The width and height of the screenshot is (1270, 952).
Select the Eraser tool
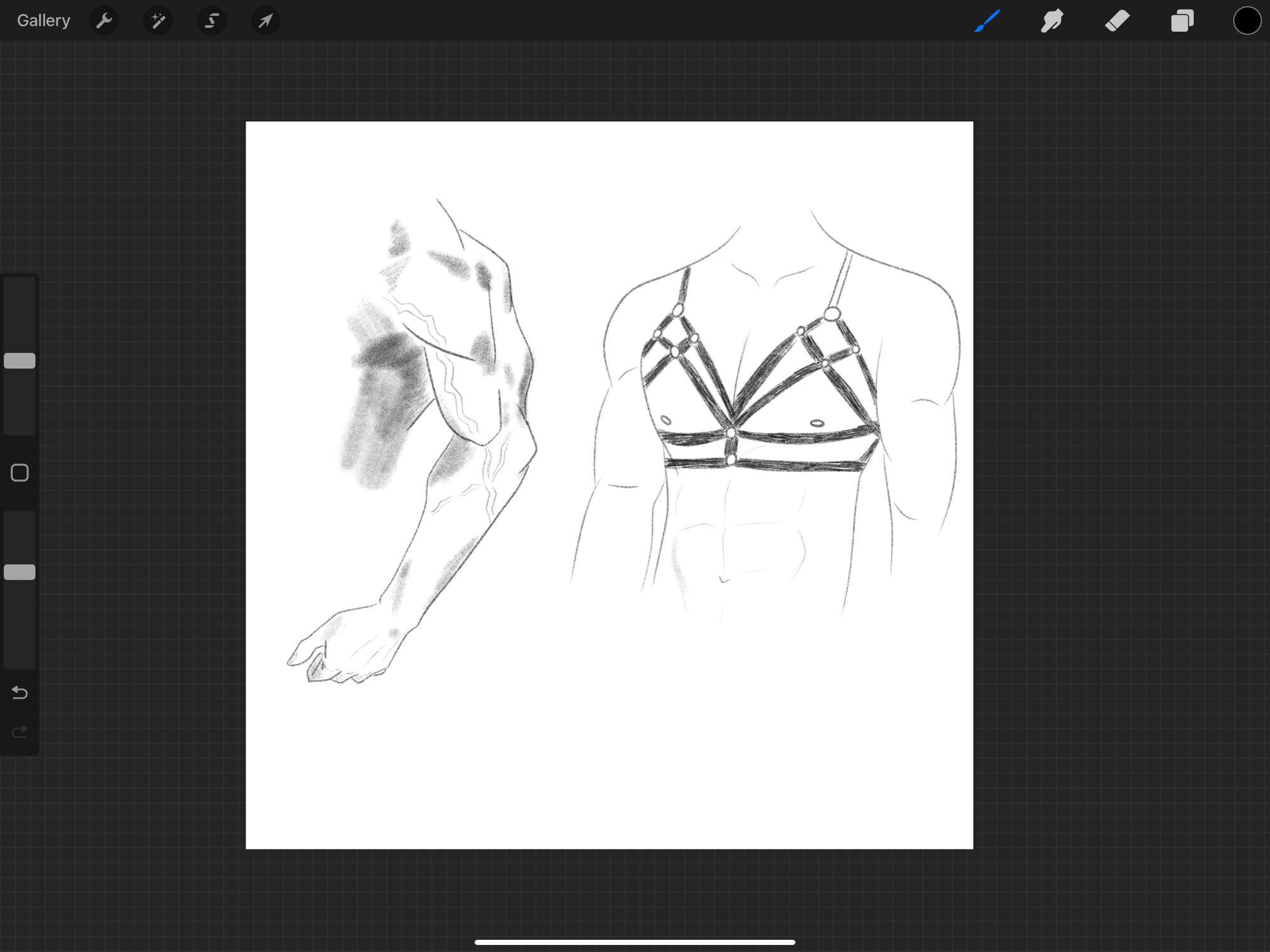tap(1117, 21)
